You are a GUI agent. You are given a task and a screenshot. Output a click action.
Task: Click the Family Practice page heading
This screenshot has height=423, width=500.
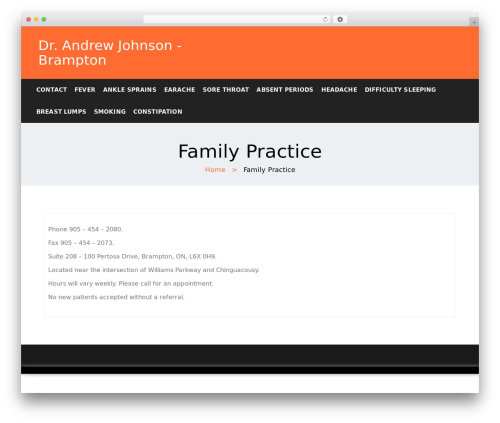pyautogui.click(x=250, y=152)
